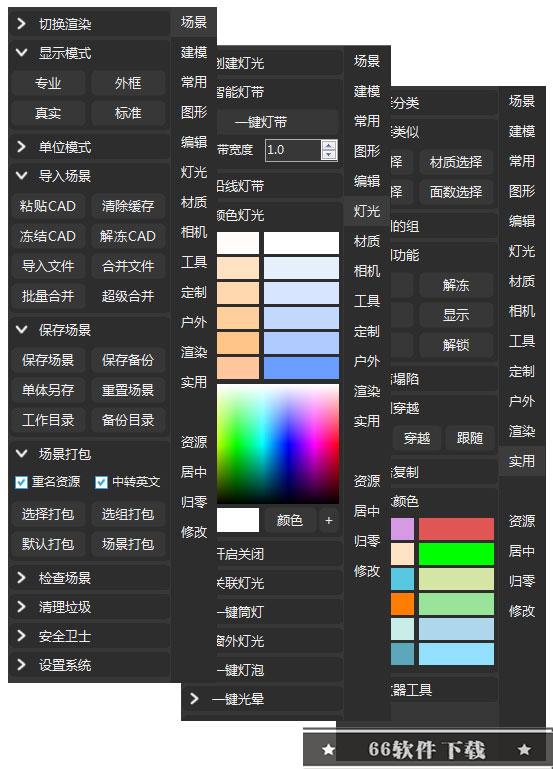Toggle the 中转英文 checkbox
Screen dimensions: 553x769
[x=101, y=482]
